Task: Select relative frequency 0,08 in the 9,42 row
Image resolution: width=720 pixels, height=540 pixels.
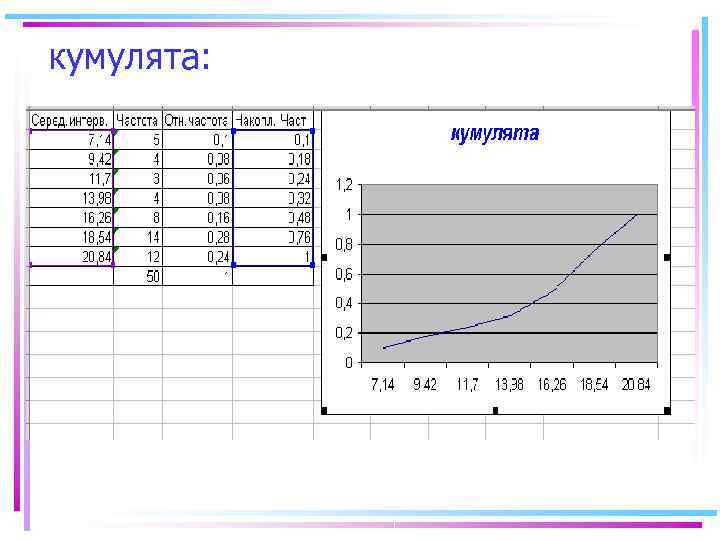Action: 197,159
